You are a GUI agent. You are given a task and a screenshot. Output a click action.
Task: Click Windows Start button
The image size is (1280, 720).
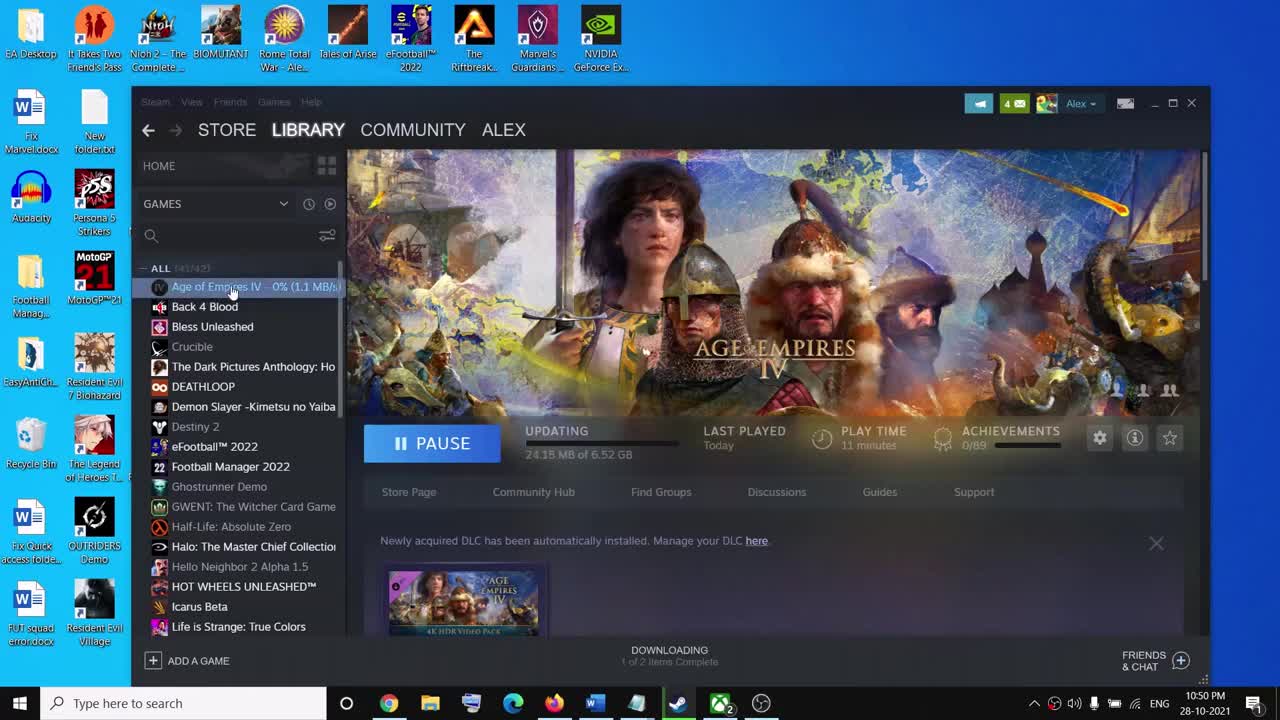(x=20, y=703)
